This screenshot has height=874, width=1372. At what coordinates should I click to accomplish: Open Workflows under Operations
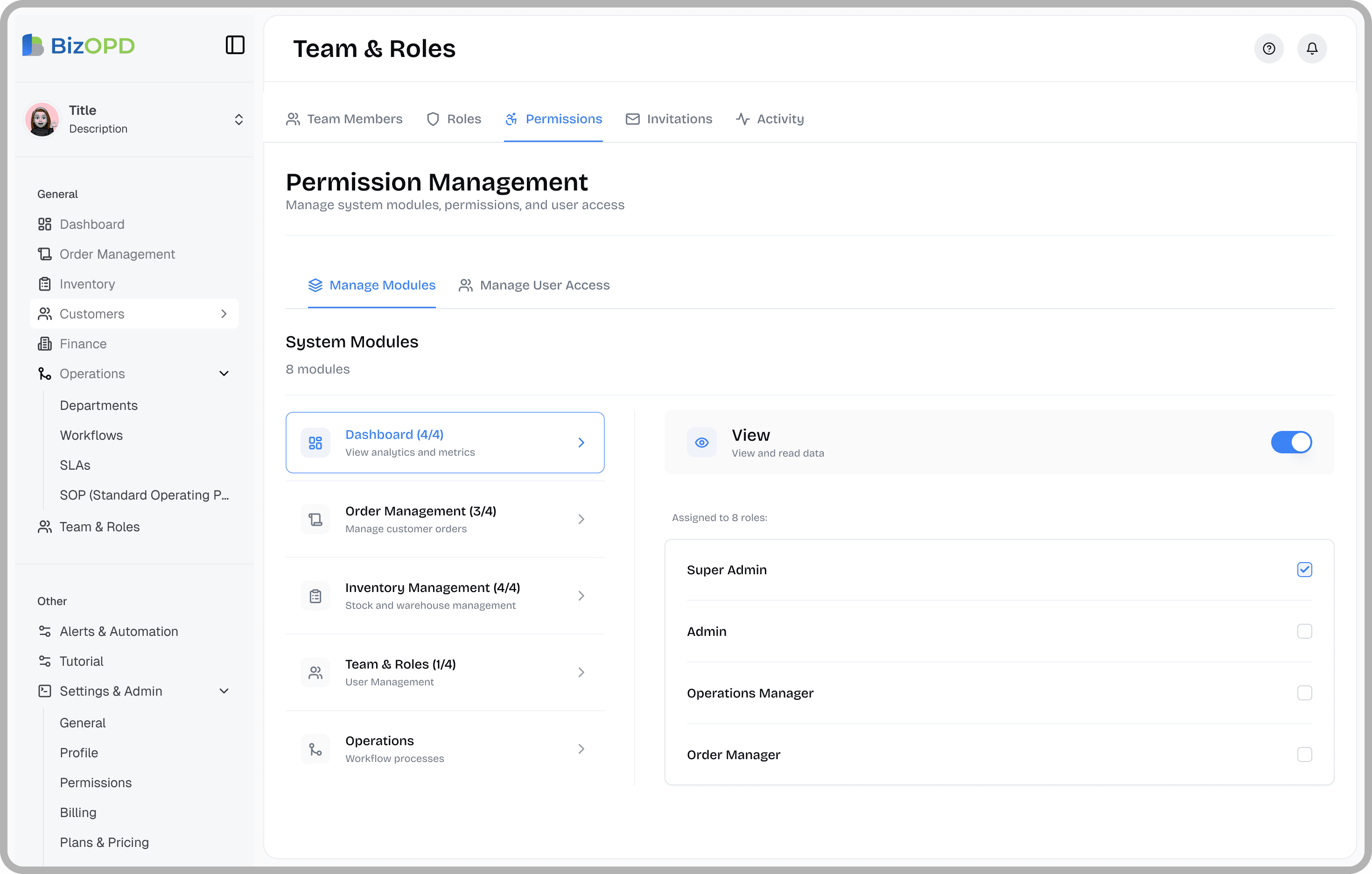91,435
